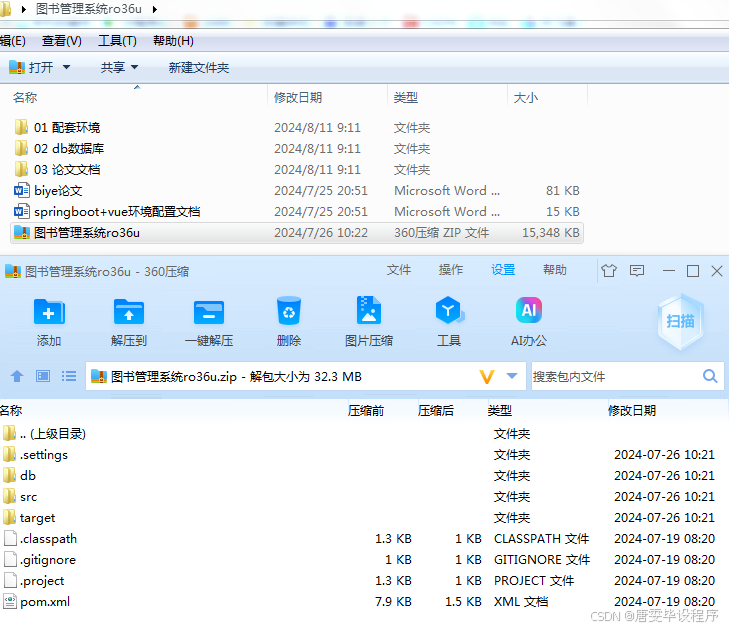Launch the AI办公 icon
The width and height of the screenshot is (729, 629).
click(x=529, y=310)
